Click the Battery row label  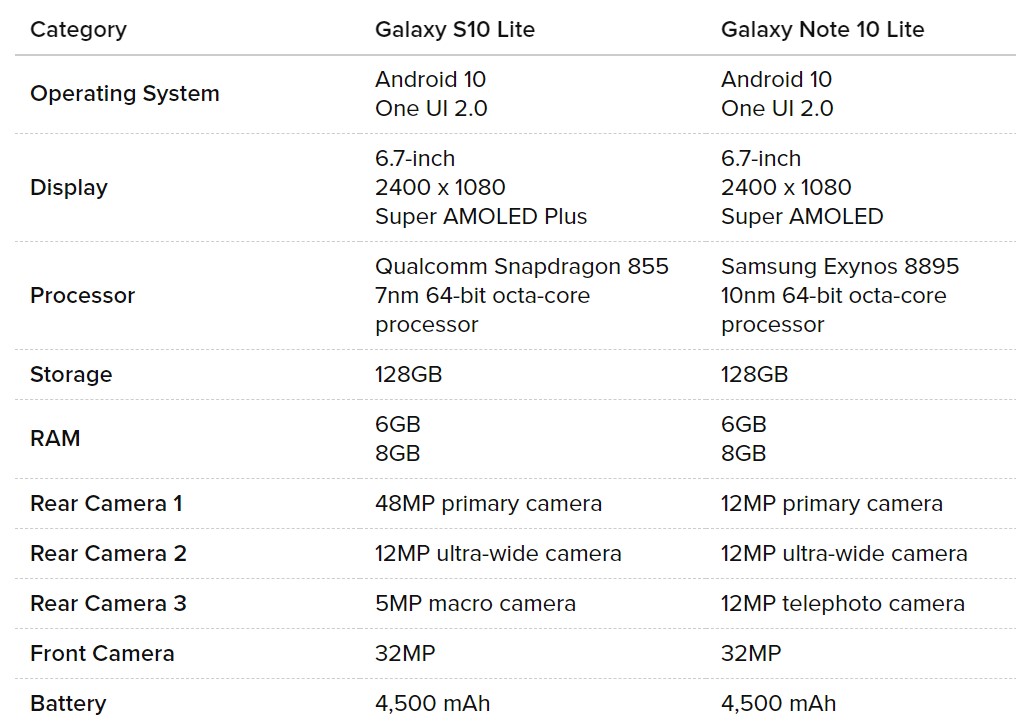[x=68, y=704]
